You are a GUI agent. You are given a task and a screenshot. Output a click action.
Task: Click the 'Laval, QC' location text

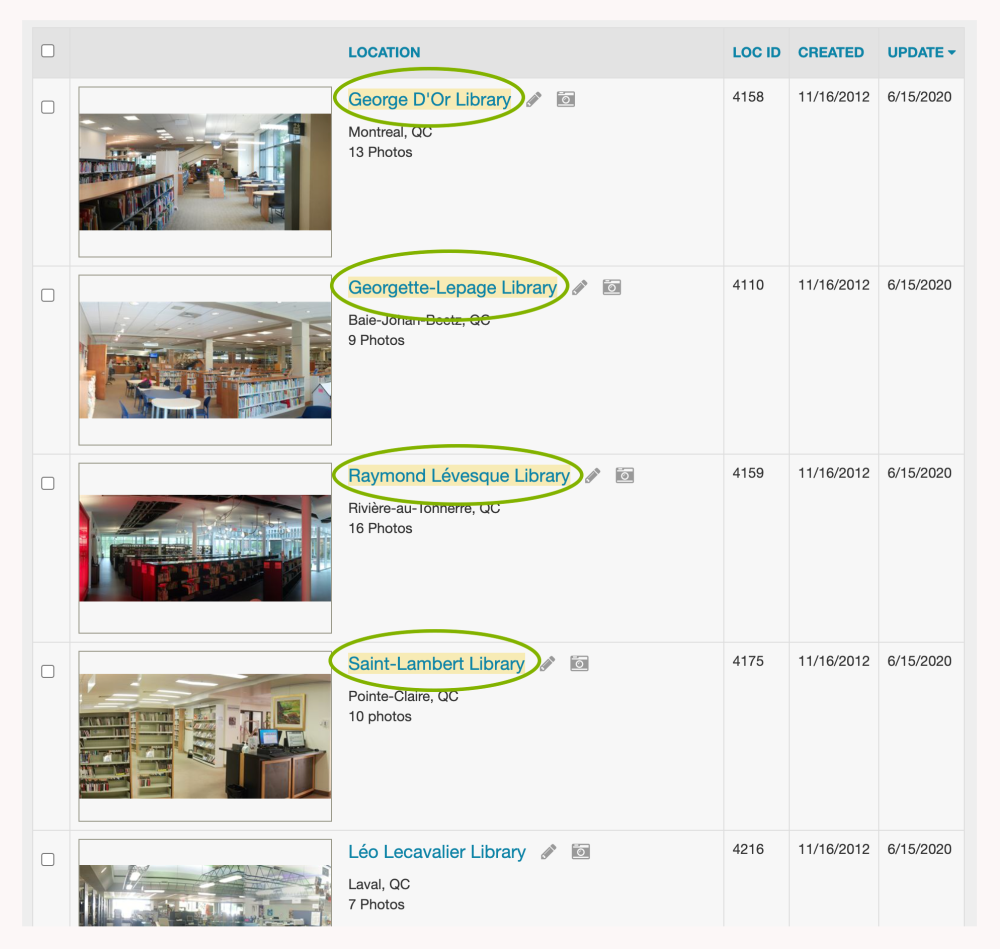coord(379,885)
